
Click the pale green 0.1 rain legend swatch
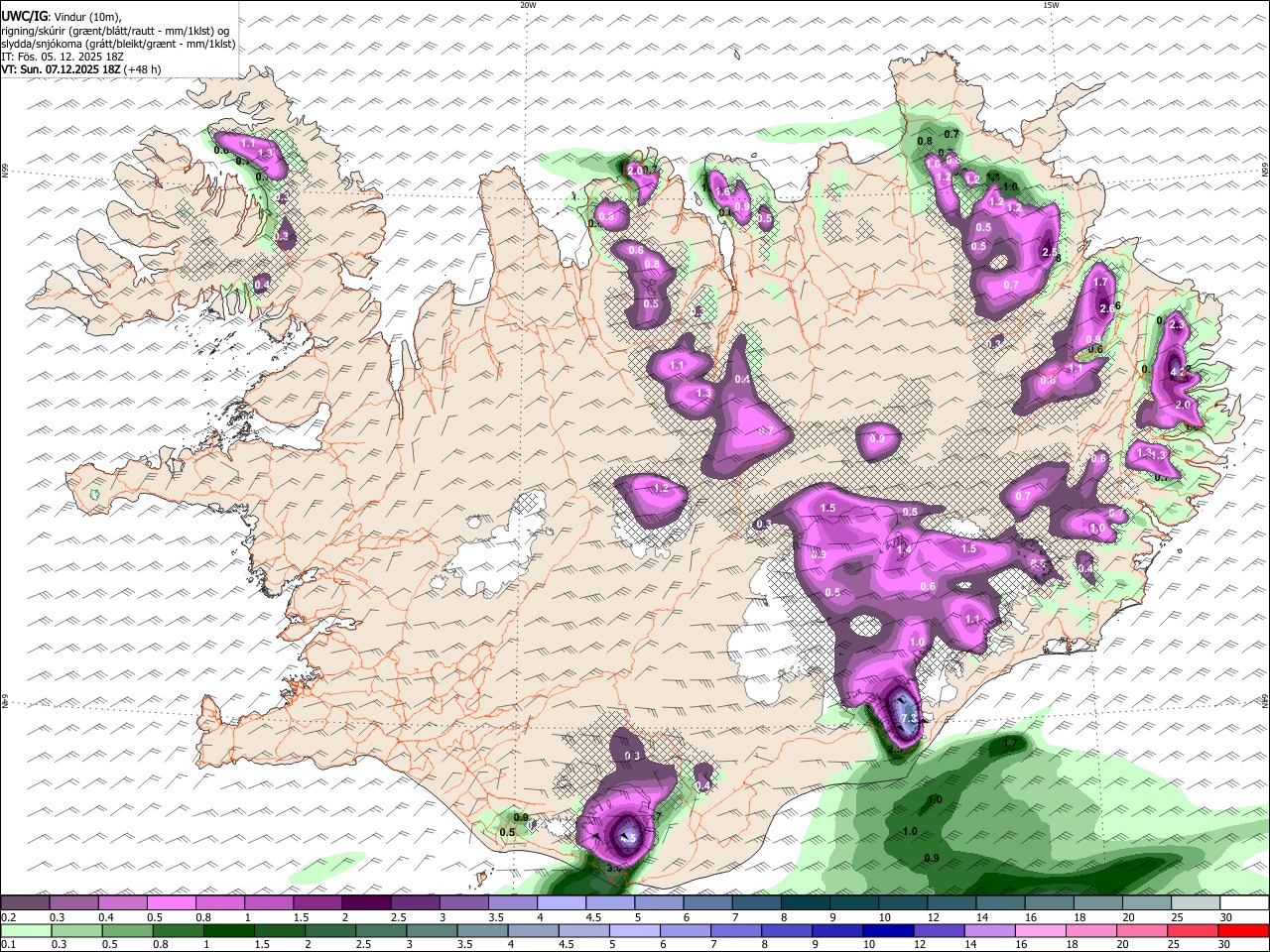pyautogui.click(x=26, y=930)
